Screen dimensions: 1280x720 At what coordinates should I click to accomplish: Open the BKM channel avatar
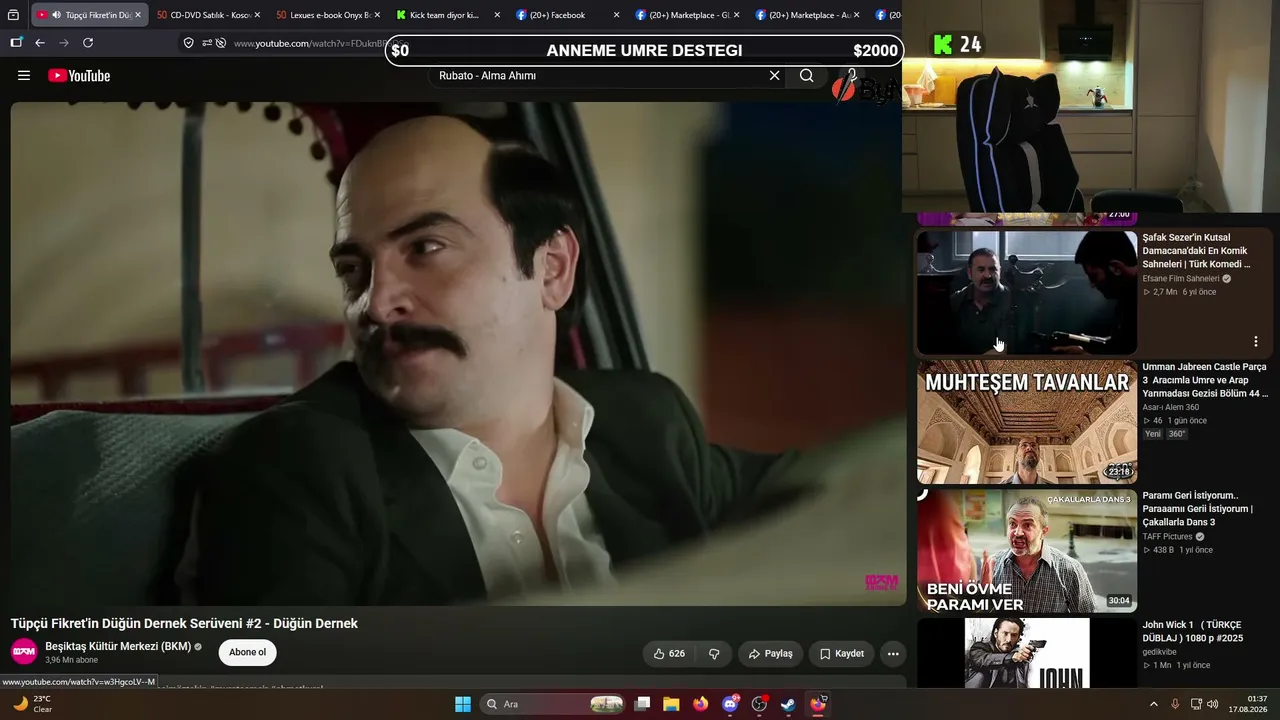click(24, 652)
